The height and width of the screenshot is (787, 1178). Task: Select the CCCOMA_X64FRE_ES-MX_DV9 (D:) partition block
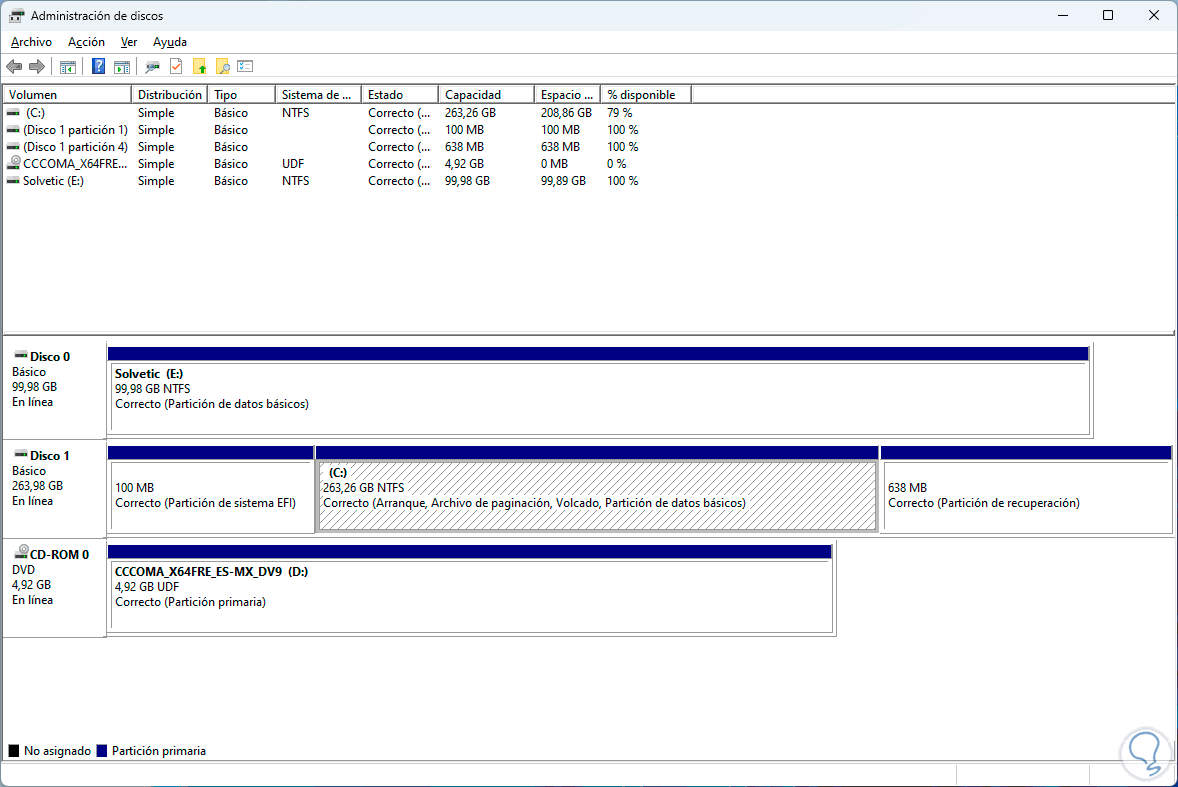pyautogui.click(x=471, y=589)
